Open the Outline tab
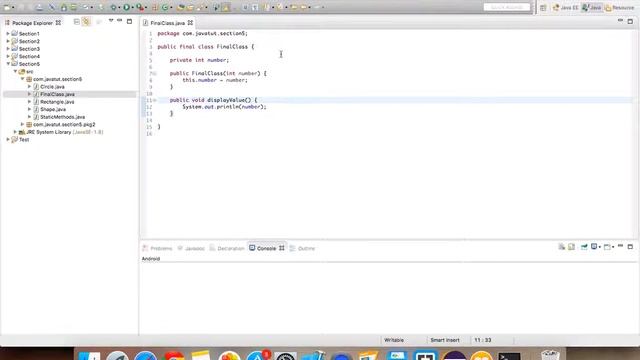The height and width of the screenshot is (360, 640). point(302,248)
